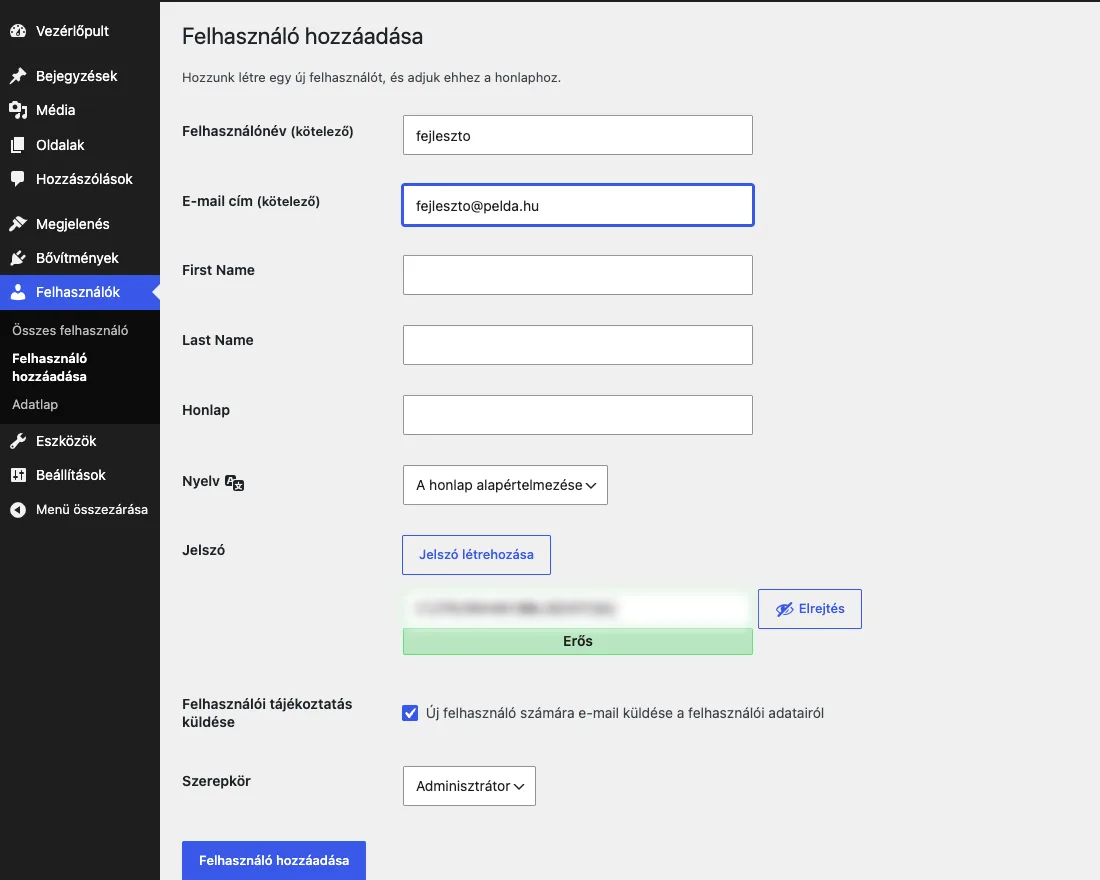1100x880 pixels.
Task: Select the Felhasználók menu item
Action: click(x=80, y=292)
